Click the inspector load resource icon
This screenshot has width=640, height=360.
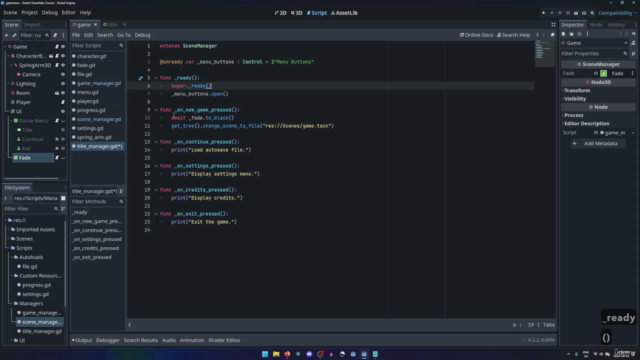coord(571,34)
